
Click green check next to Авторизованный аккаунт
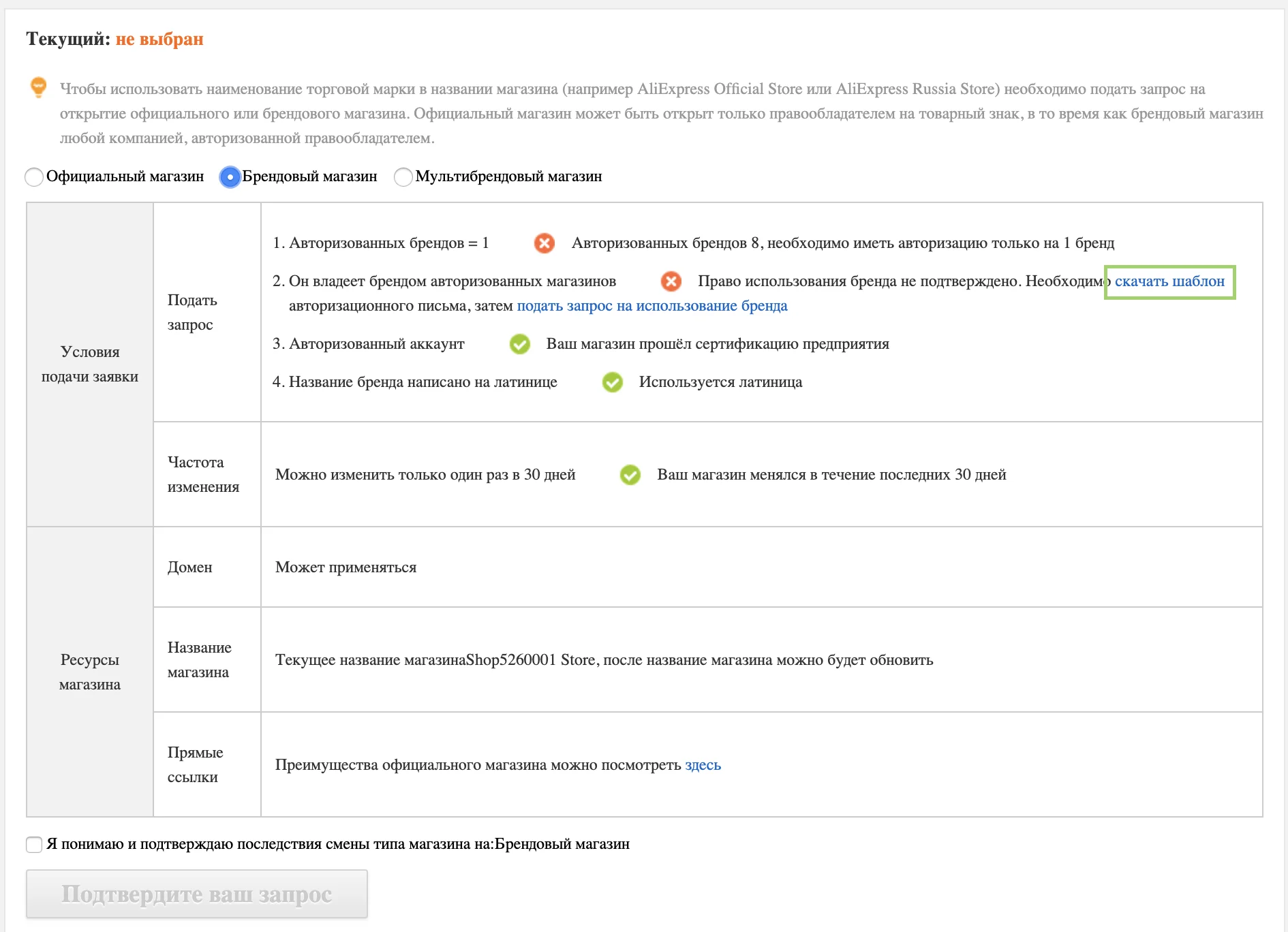point(519,344)
